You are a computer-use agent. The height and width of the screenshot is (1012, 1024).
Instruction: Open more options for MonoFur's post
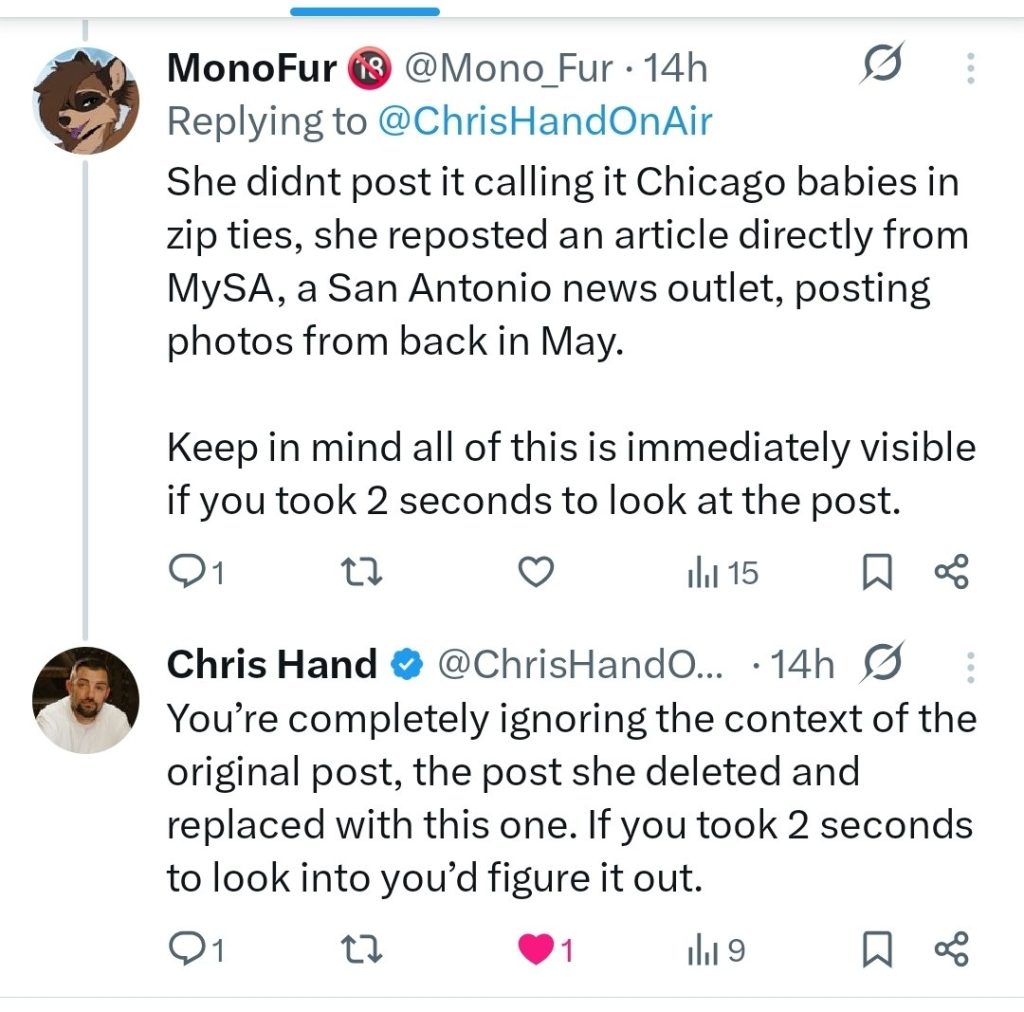969,67
